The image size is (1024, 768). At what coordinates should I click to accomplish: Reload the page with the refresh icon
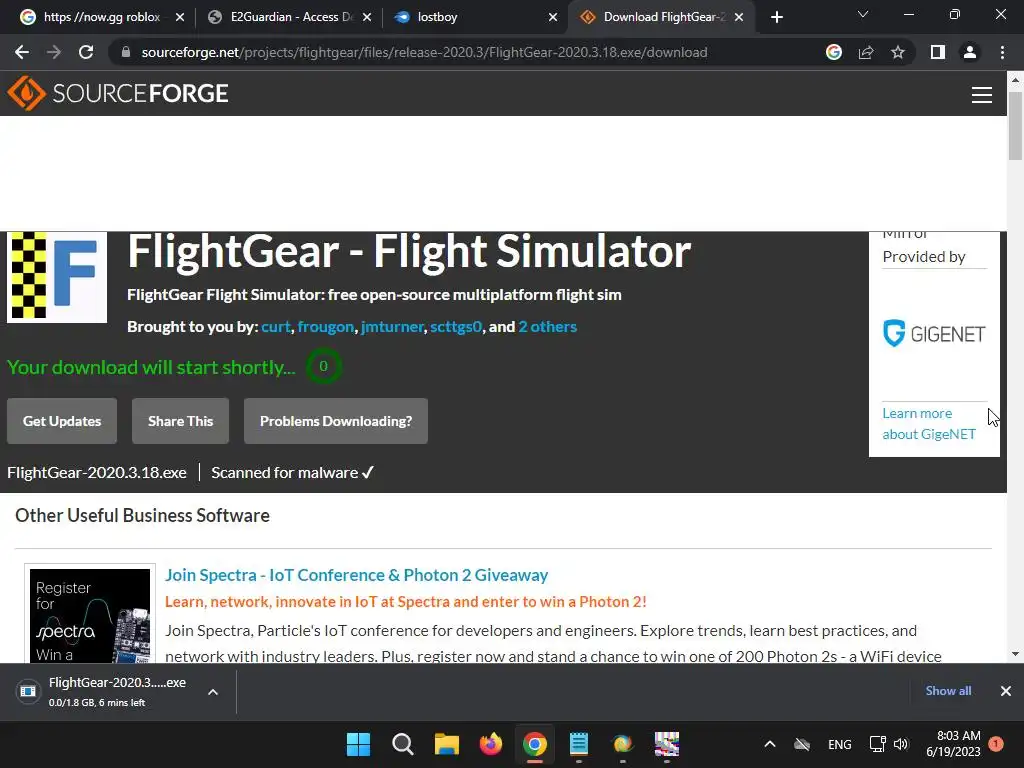pyautogui.click(x=86, y=52)
